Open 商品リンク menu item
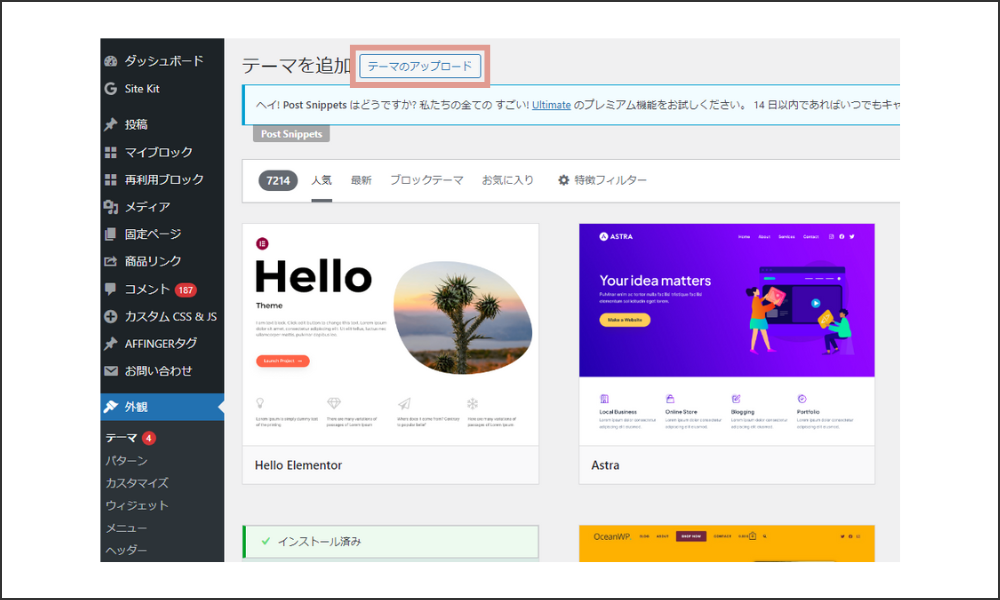The width and height of the screenshot is (1000, 600). 153,261
